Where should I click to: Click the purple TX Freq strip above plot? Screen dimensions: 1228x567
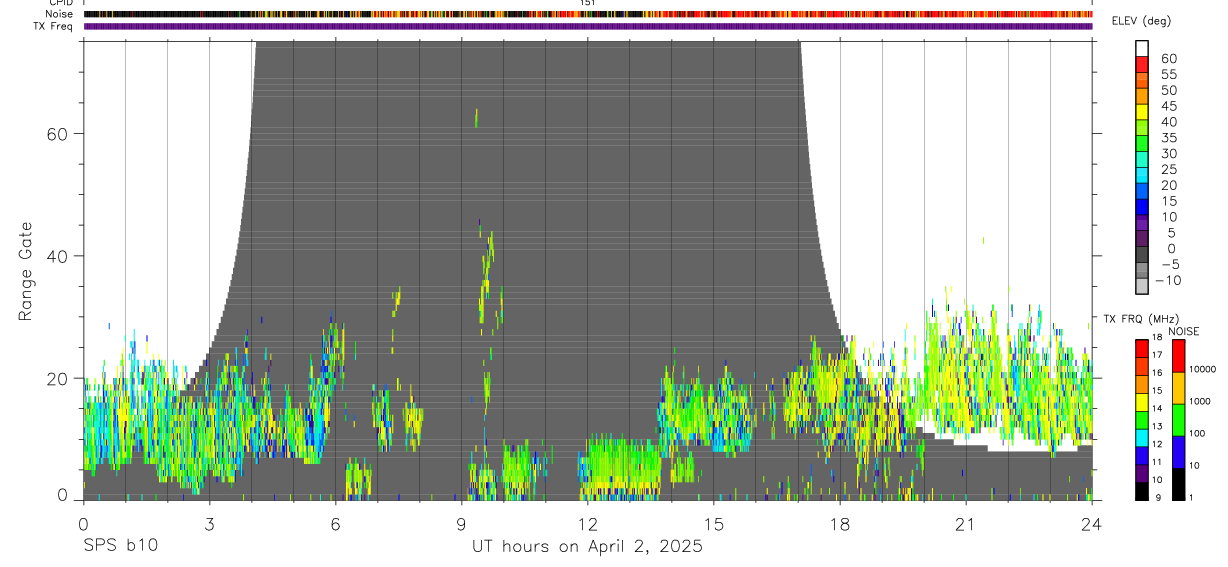coord(588,26)
